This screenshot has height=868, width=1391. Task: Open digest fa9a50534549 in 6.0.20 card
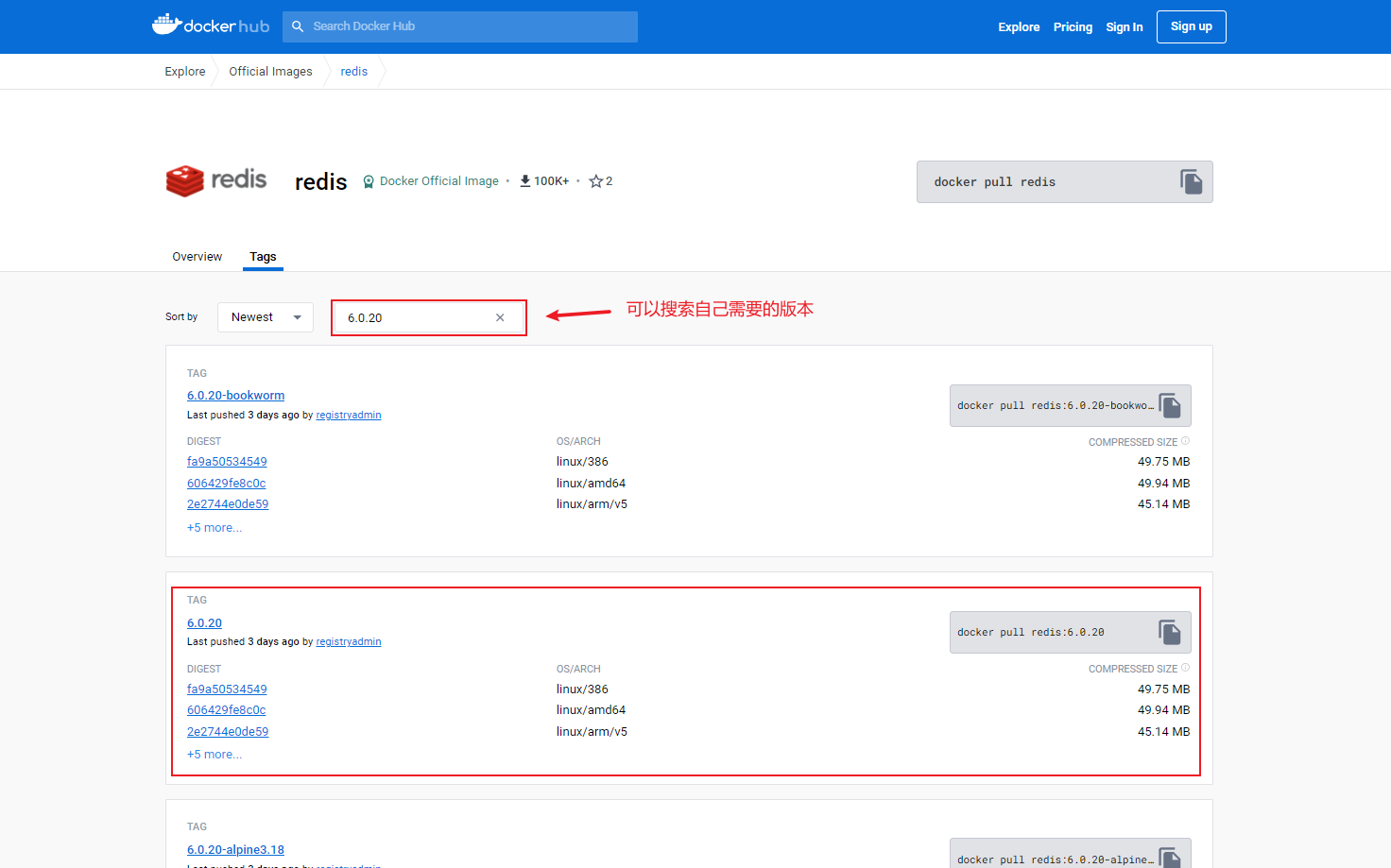click(x=227, y=689)
